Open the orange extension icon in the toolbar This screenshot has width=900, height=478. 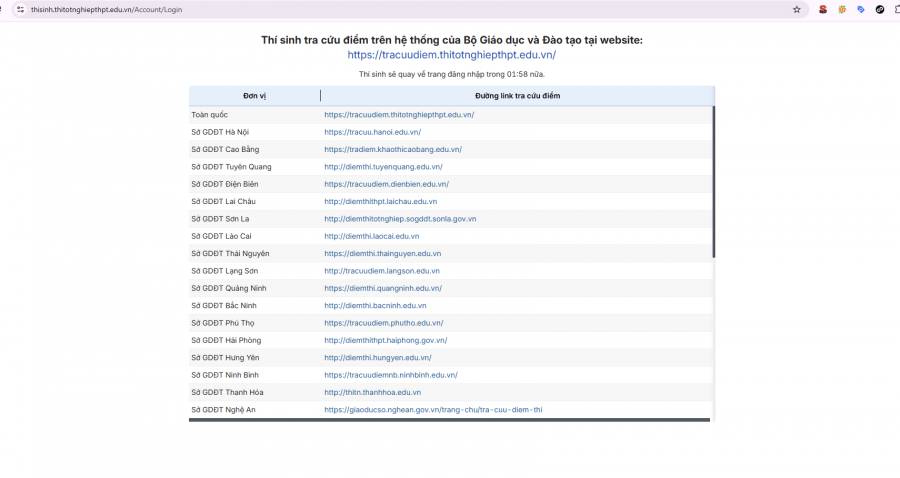842,10
